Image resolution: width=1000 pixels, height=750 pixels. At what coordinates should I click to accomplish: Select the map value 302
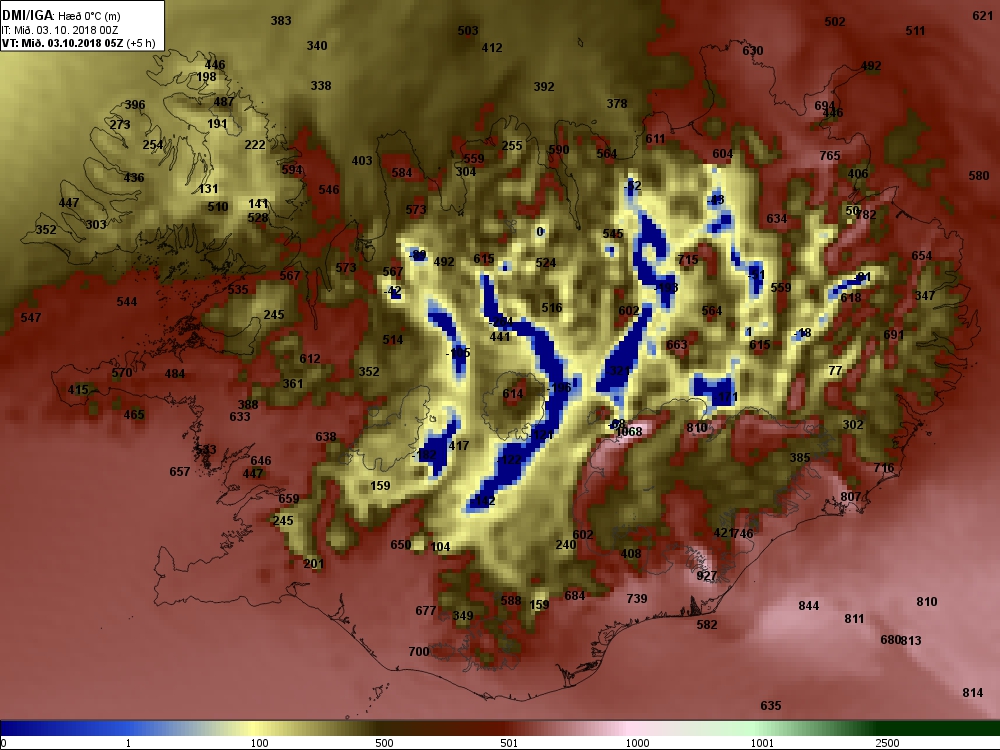(853, 425)
